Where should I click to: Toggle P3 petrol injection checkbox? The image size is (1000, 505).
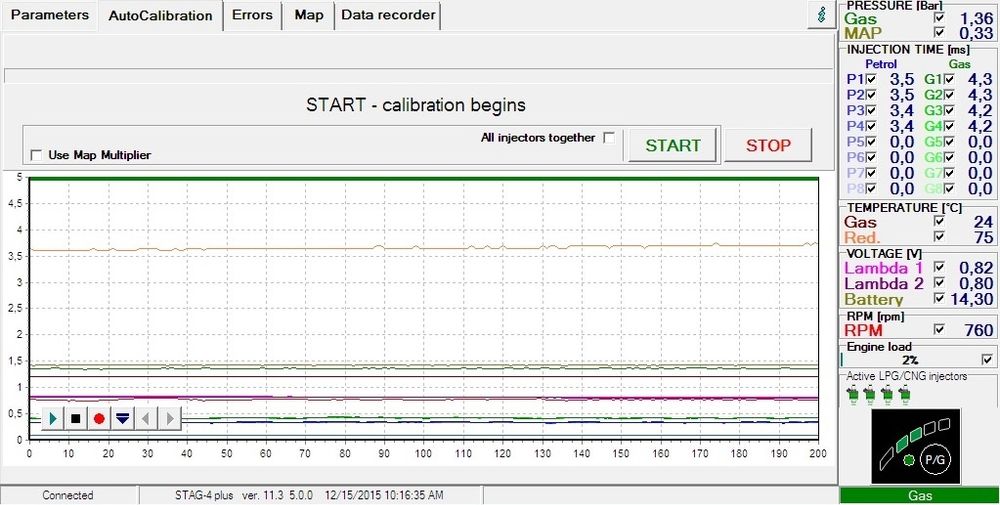coord(871,111)
